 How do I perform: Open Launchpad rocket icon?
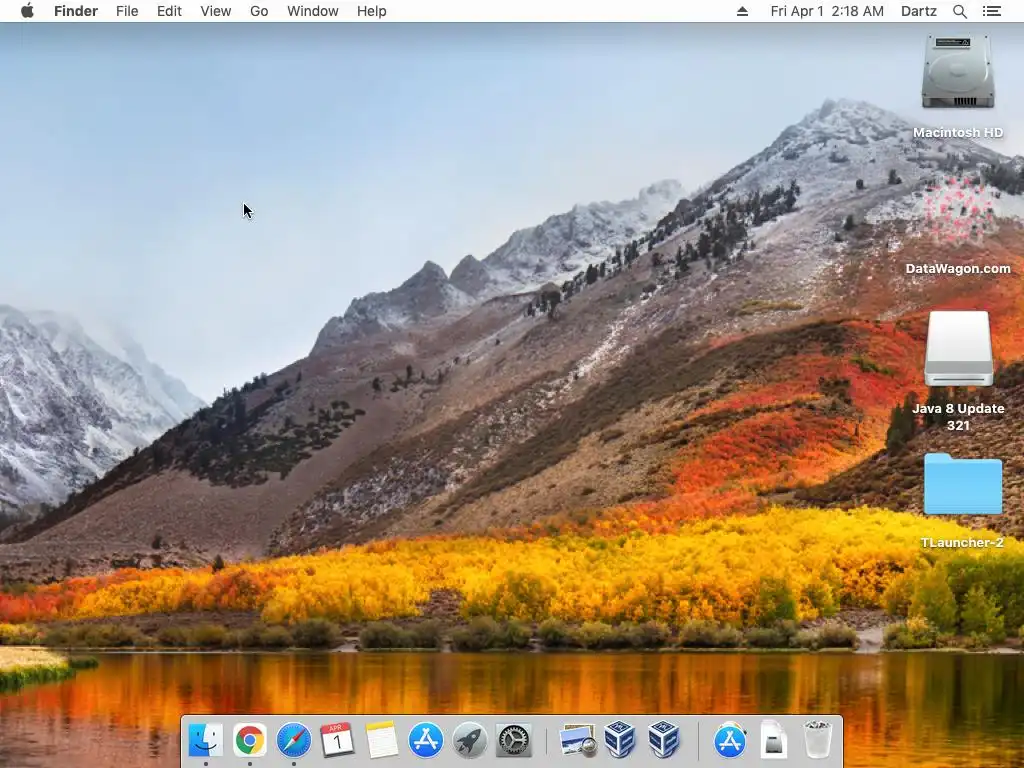pos(470,741)
